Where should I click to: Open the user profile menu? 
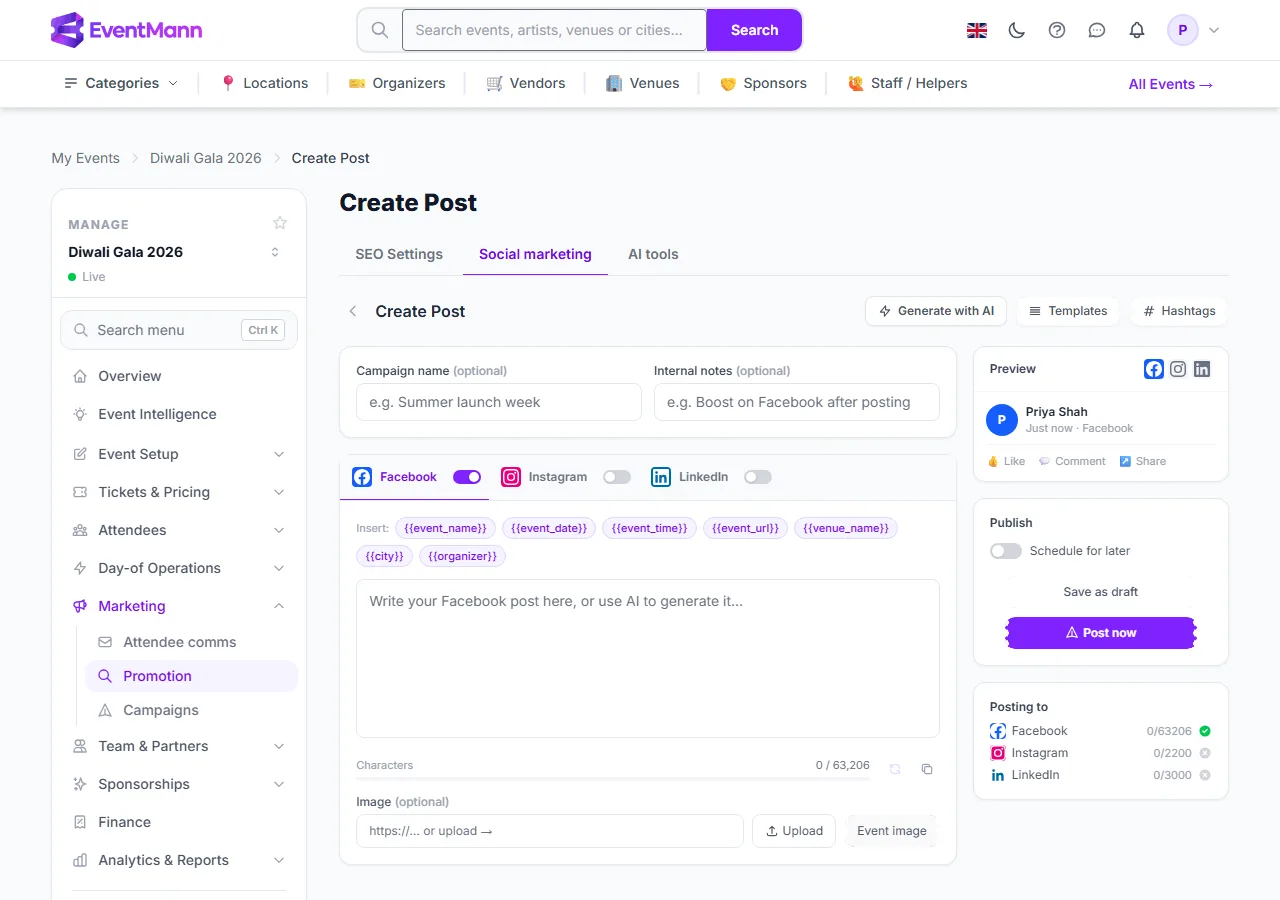coord(1194,30)
